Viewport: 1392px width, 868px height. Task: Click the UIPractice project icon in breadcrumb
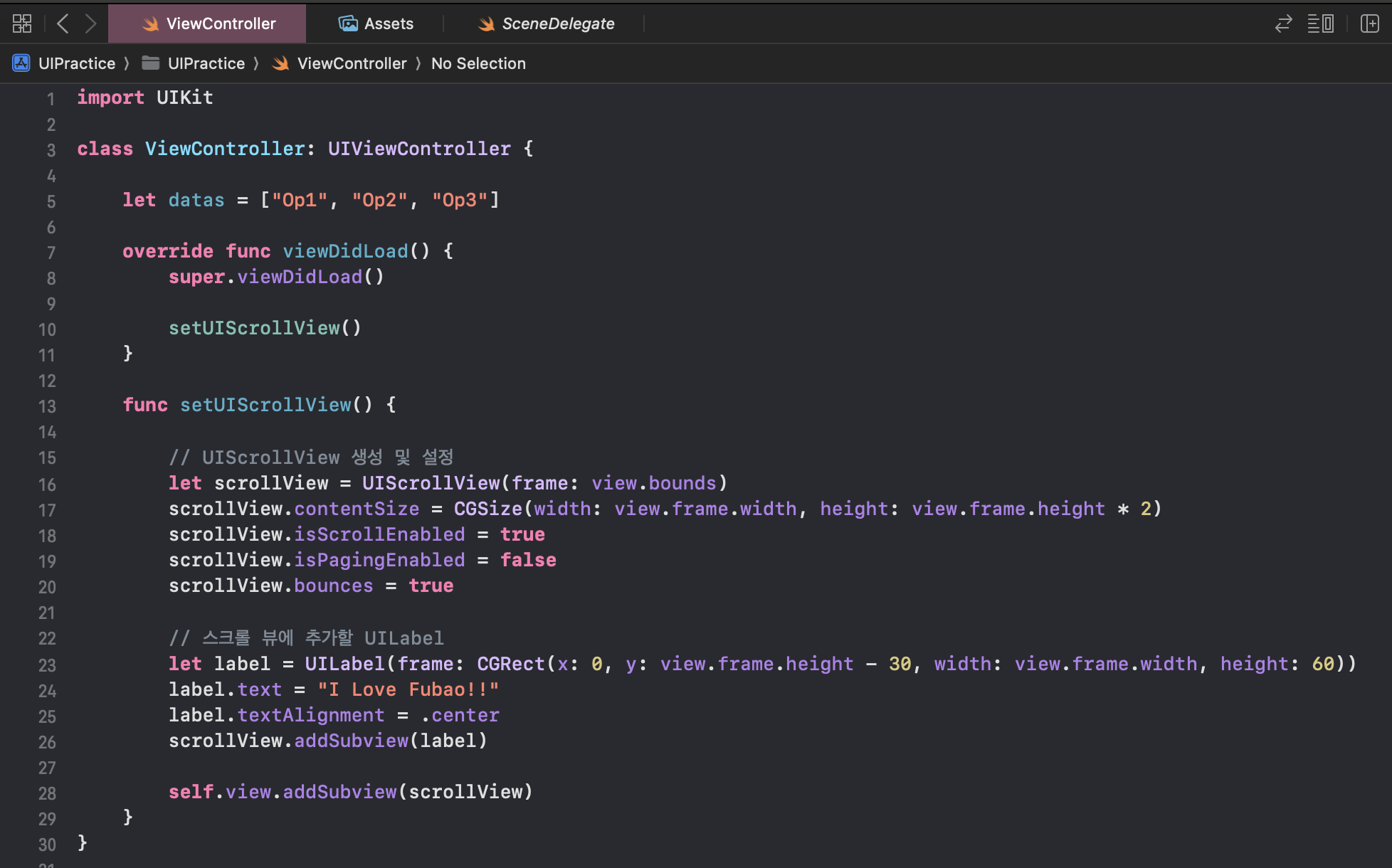point(21,63)
